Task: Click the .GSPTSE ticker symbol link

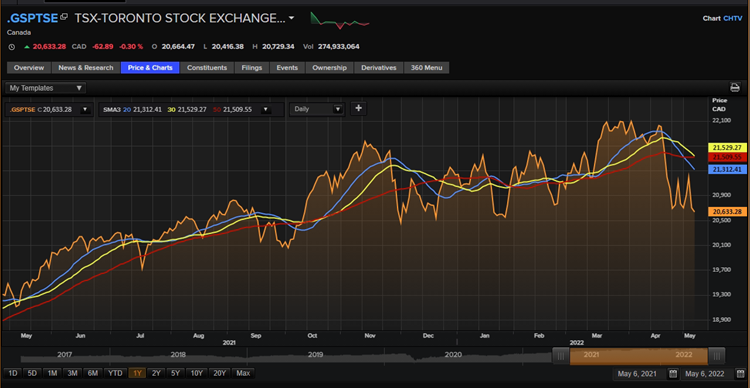Action: coord(33,18)
